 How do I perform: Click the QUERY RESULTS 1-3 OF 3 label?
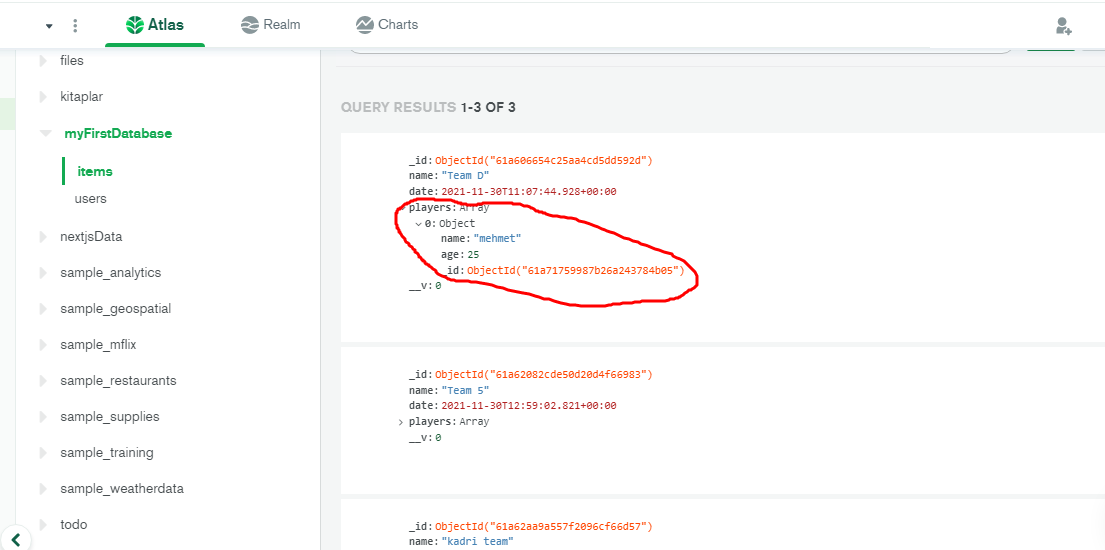point(428,108)
